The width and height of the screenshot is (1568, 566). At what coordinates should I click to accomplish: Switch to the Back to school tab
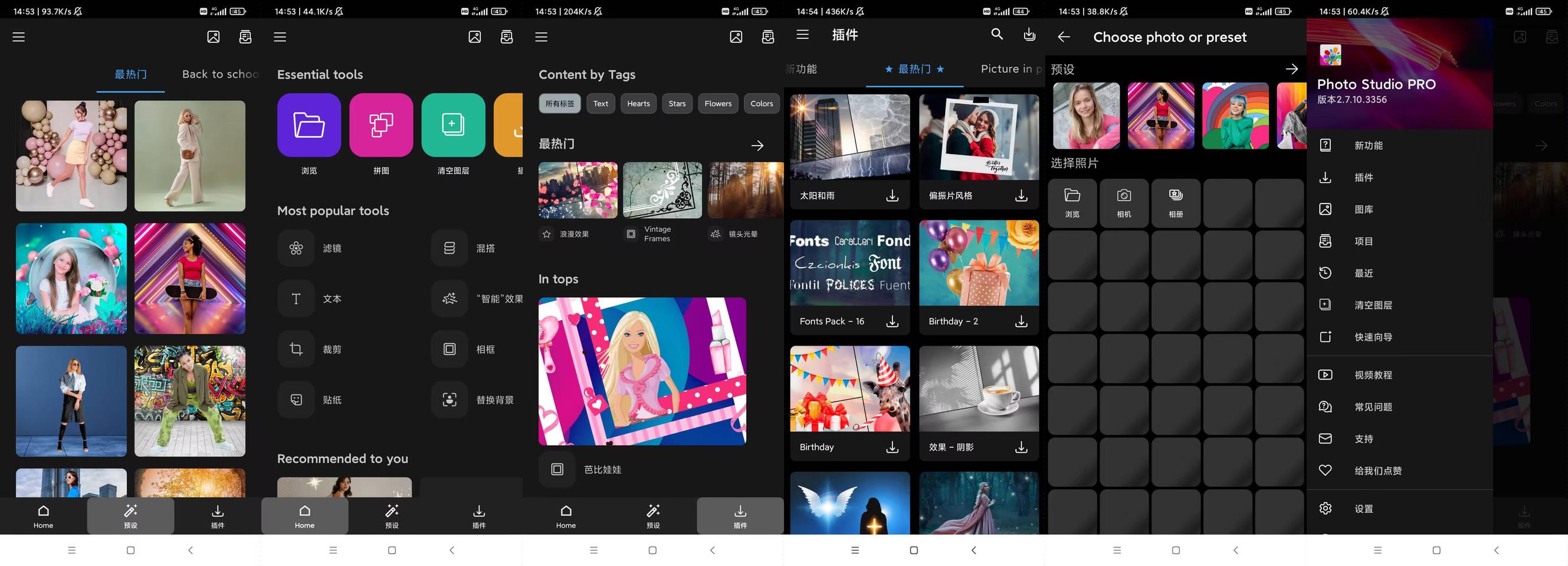219,74
